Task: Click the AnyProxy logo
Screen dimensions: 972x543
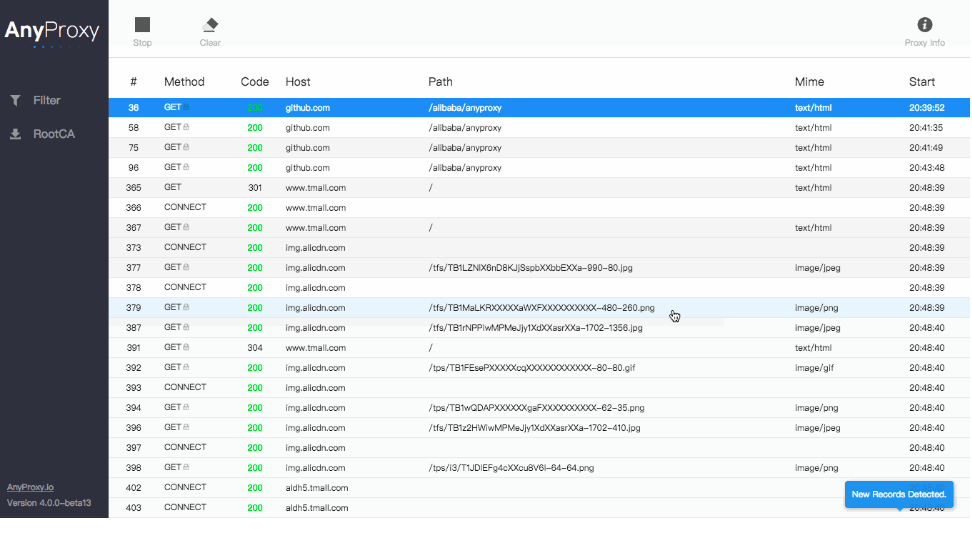Action: tap(52, 30)
